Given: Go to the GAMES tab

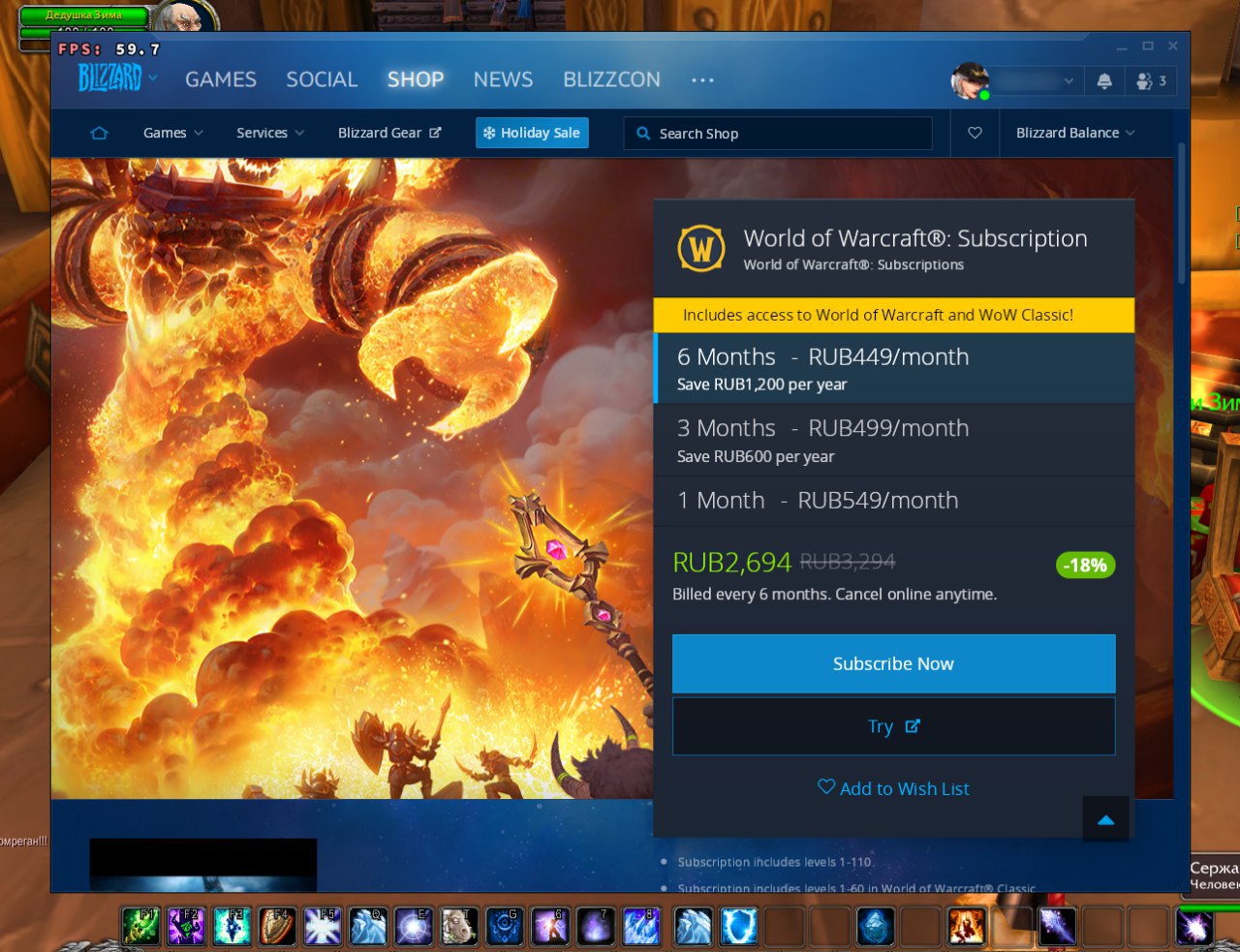Looking at the screenshot, I should pos(221,79).
